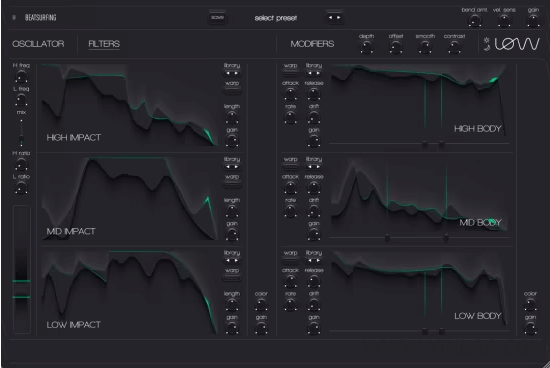The width and height of the screenshot is (550, 368).
Task: Toggle the sun/moon theme switch
Action: pos(487,44)
